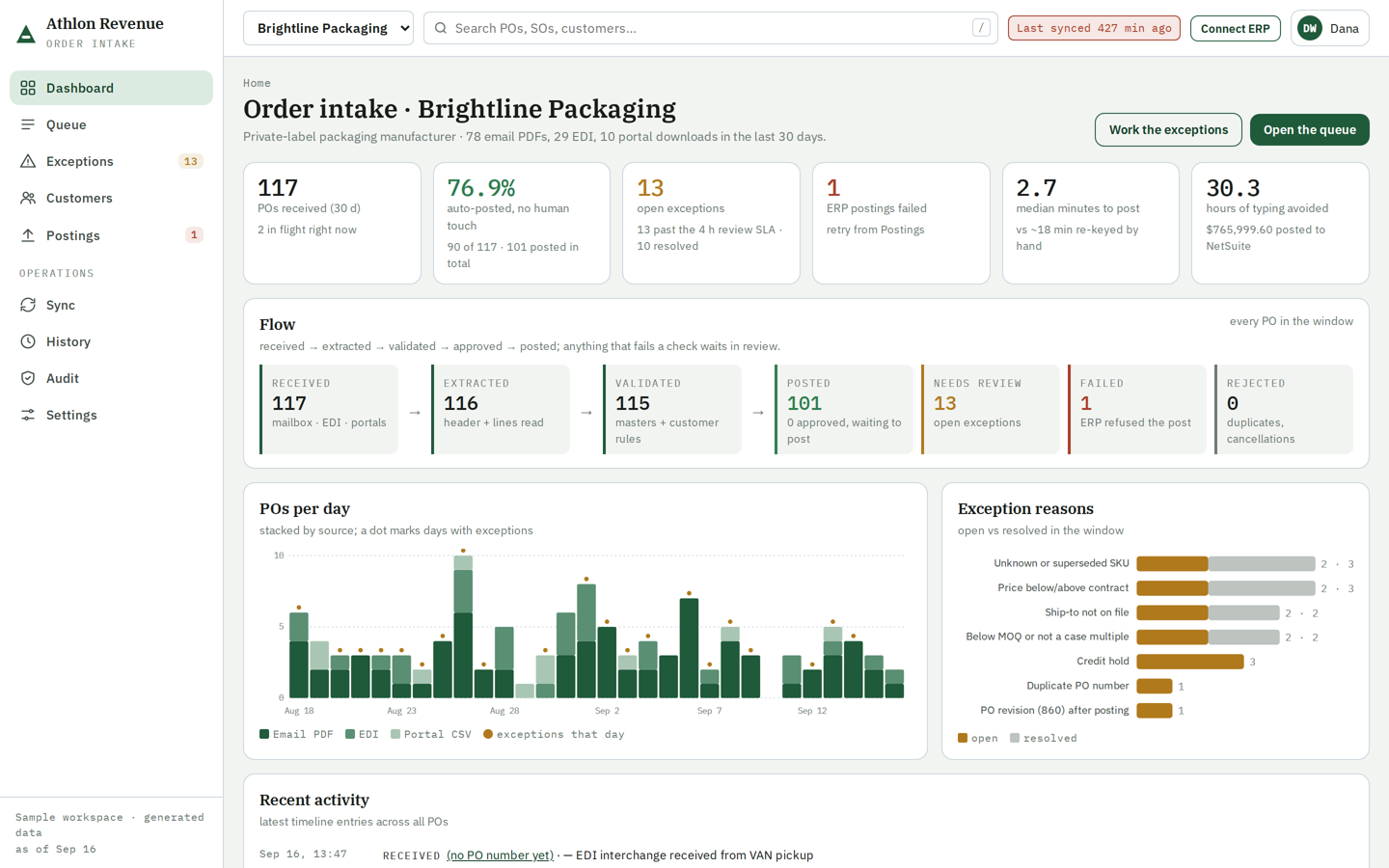The image size is (1389, 868).
Task: Open the Brightline Packaging workspace dropdown
Action: tap(328, 28)
